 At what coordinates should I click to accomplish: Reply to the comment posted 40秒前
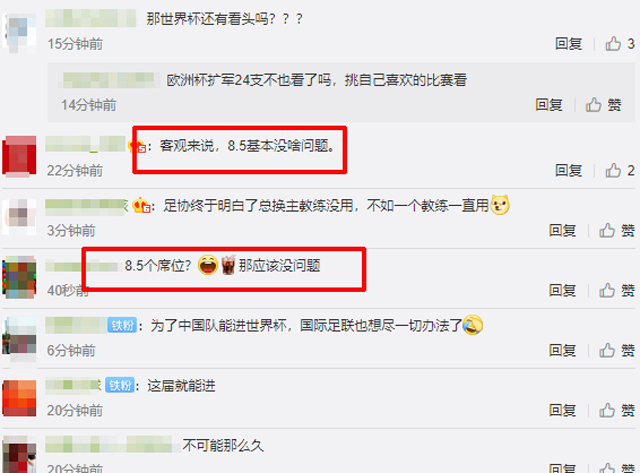[562, 290]
